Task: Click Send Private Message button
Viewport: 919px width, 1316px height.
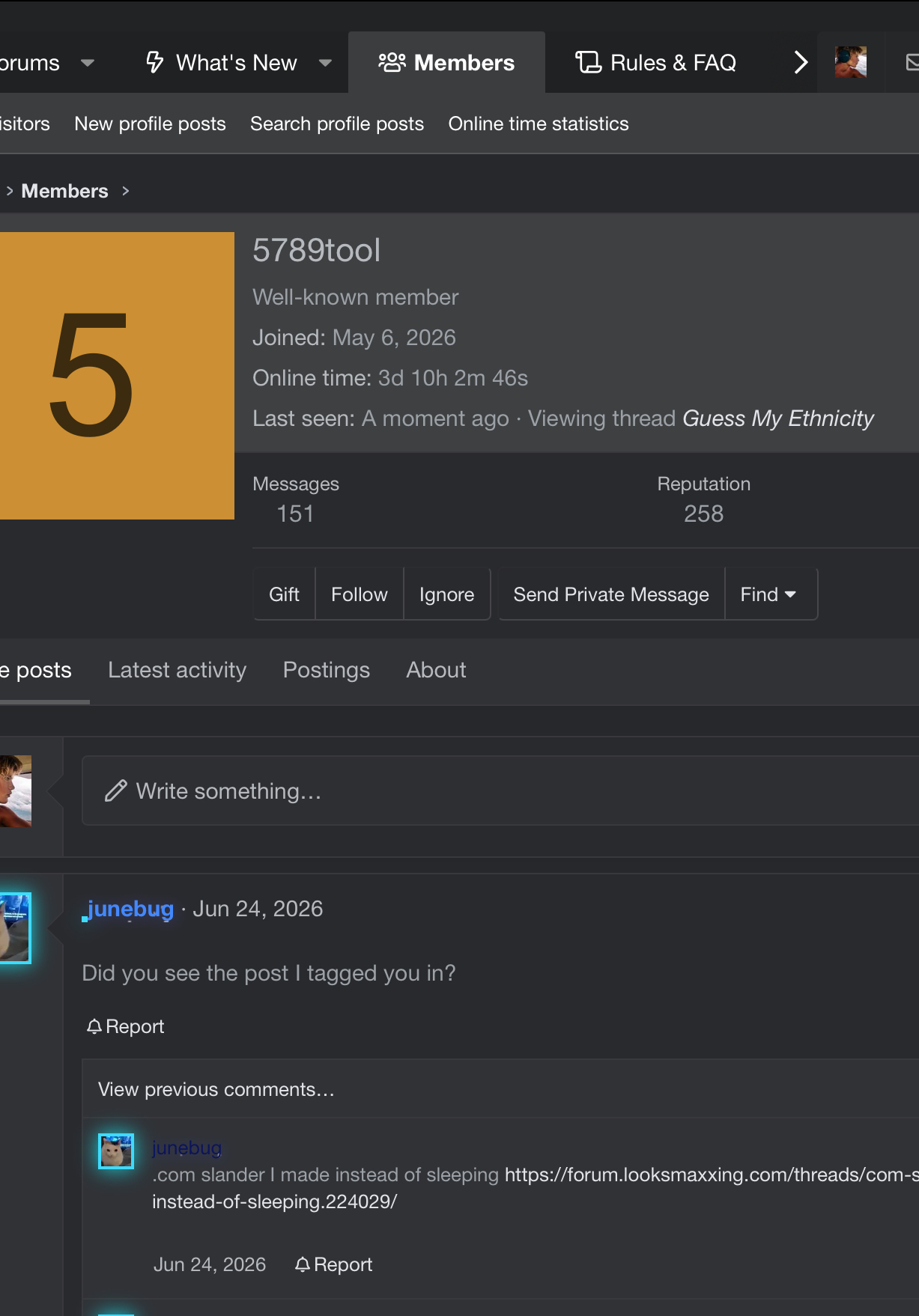Action: (x=611, y=594)
